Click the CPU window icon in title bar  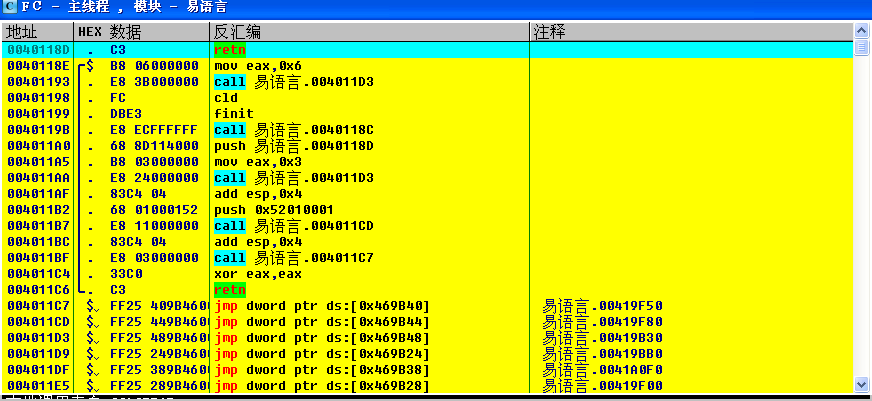tap(9, 7)
